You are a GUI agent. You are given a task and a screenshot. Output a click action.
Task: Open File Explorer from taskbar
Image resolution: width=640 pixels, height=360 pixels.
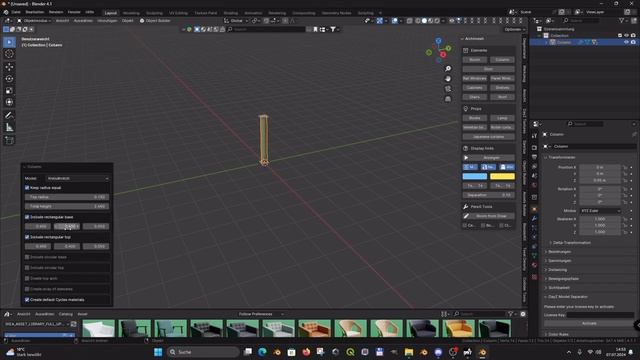[x=409, y=352]
